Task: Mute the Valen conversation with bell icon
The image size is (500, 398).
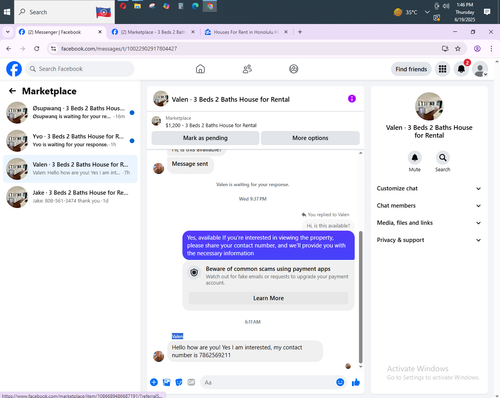Action: tap(415, 158)
